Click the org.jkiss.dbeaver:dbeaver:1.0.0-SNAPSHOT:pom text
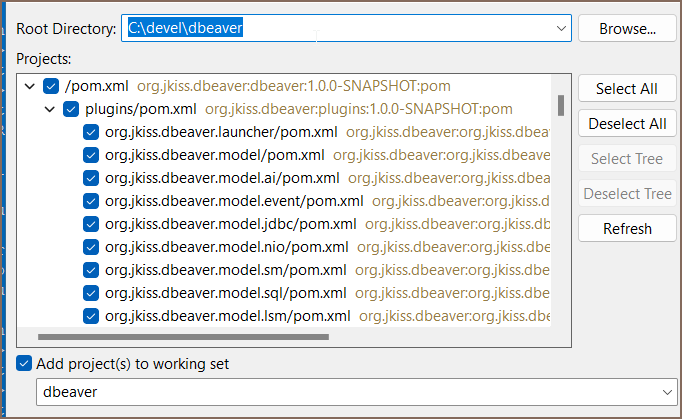This screenshot has height=419, width=682. [294, 86]
